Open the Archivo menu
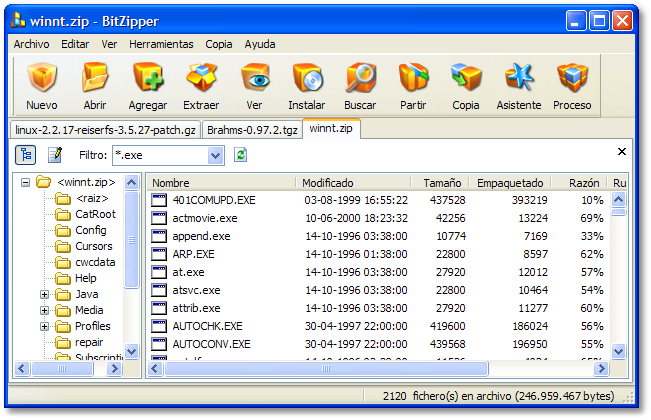651x420 pixels. click(32, 44)
